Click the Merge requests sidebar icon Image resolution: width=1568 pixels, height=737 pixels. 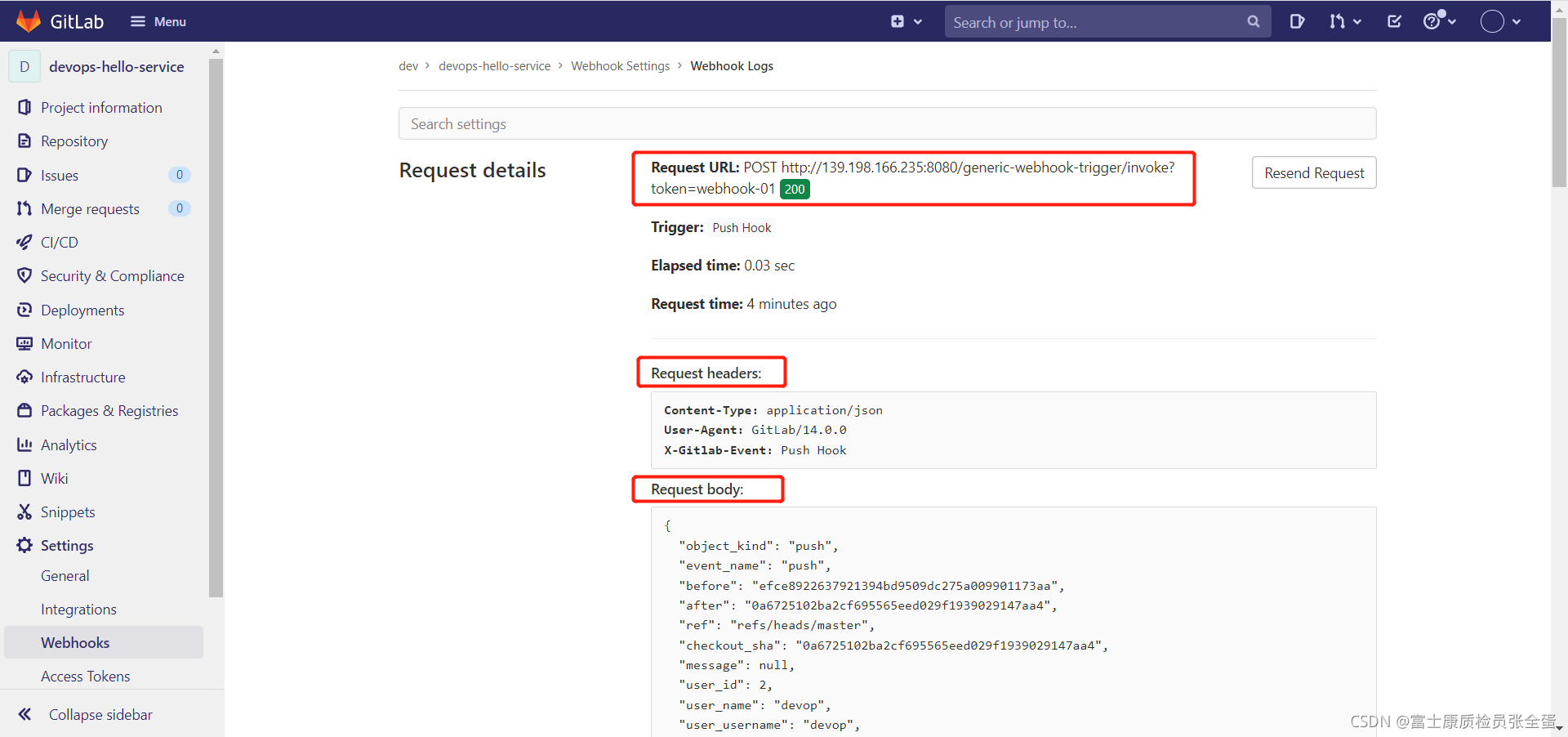pyautogui.click(x=24, y=208)
